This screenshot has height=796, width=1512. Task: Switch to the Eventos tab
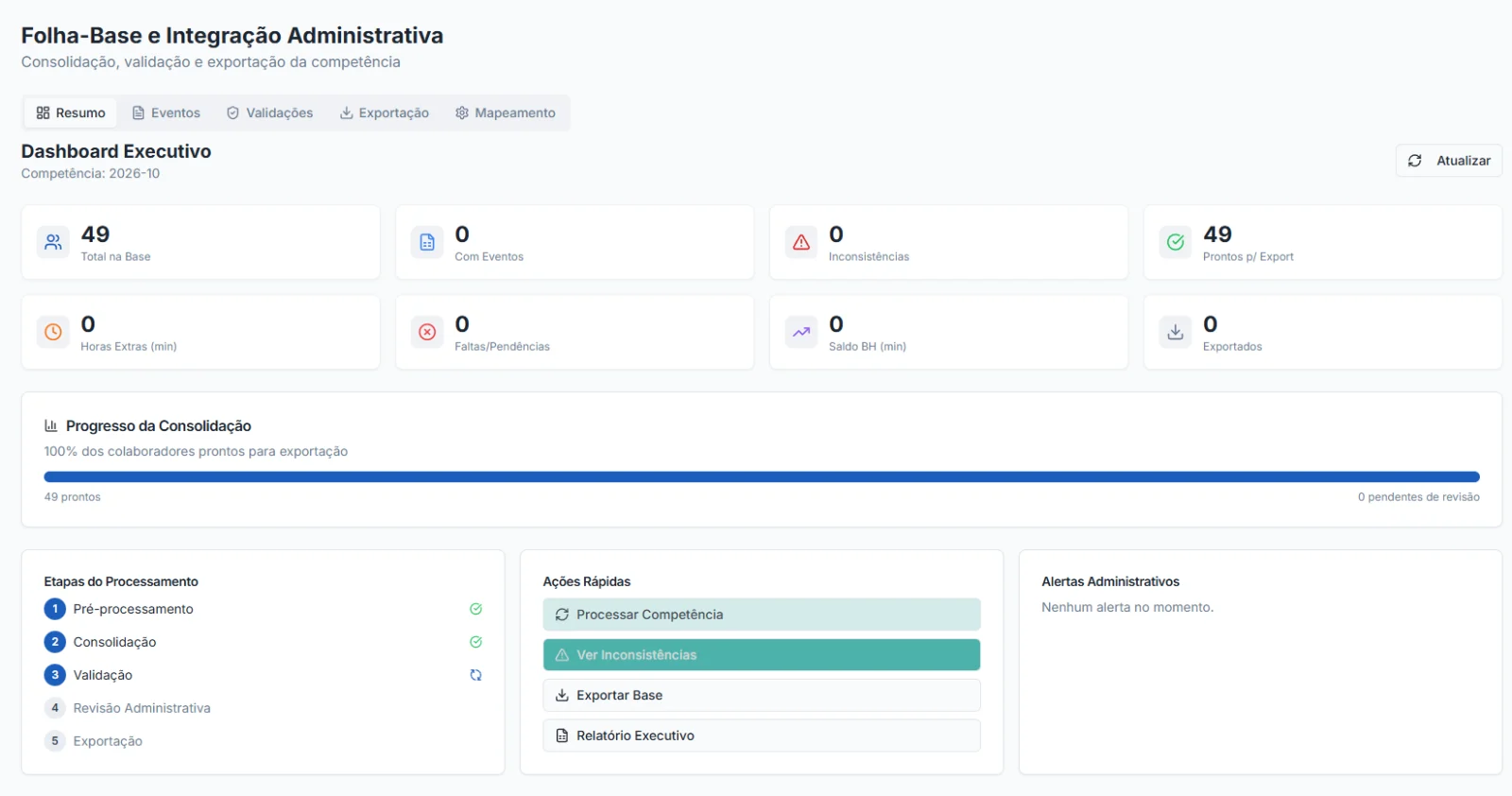click(166, 112)
